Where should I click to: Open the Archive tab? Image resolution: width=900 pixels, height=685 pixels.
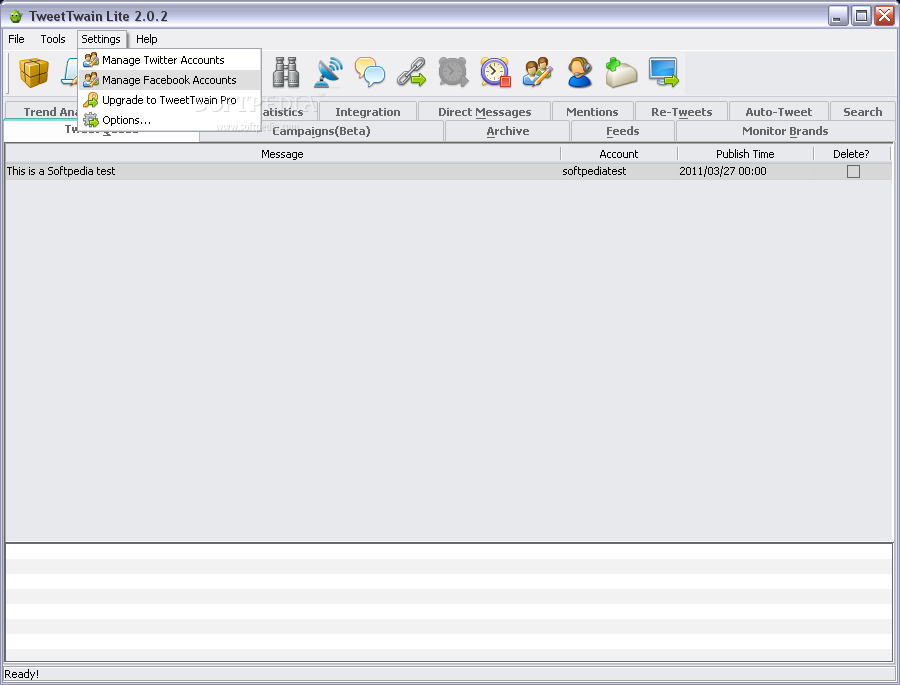point(507,131)
